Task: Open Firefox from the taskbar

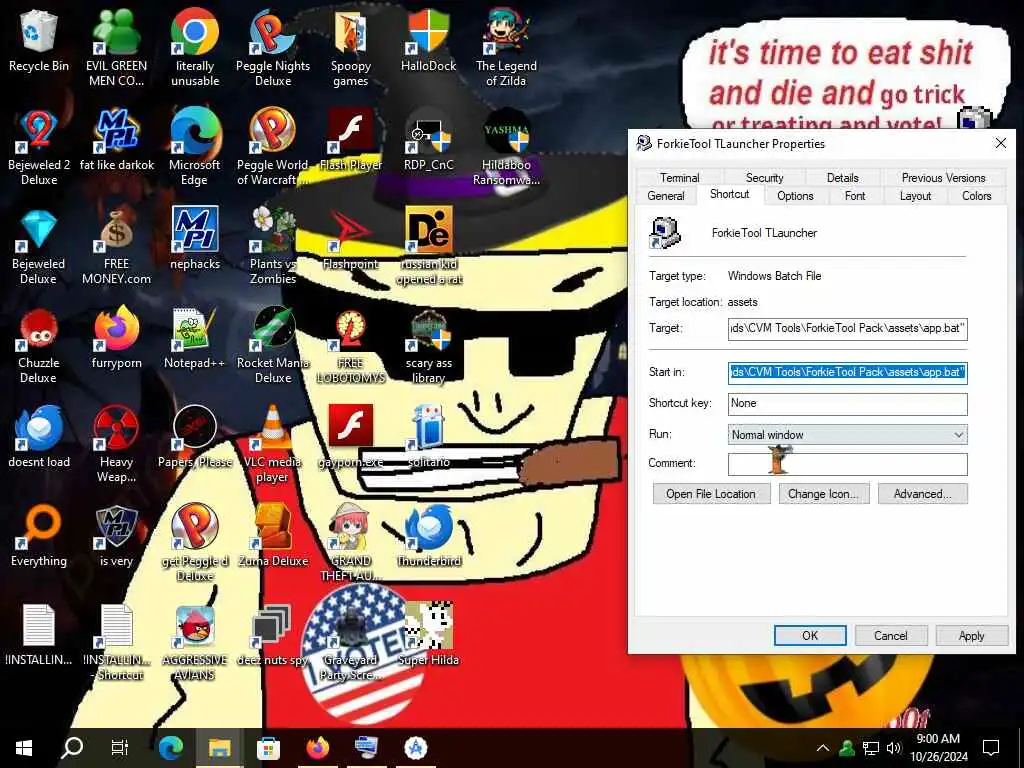Action: 317,748
